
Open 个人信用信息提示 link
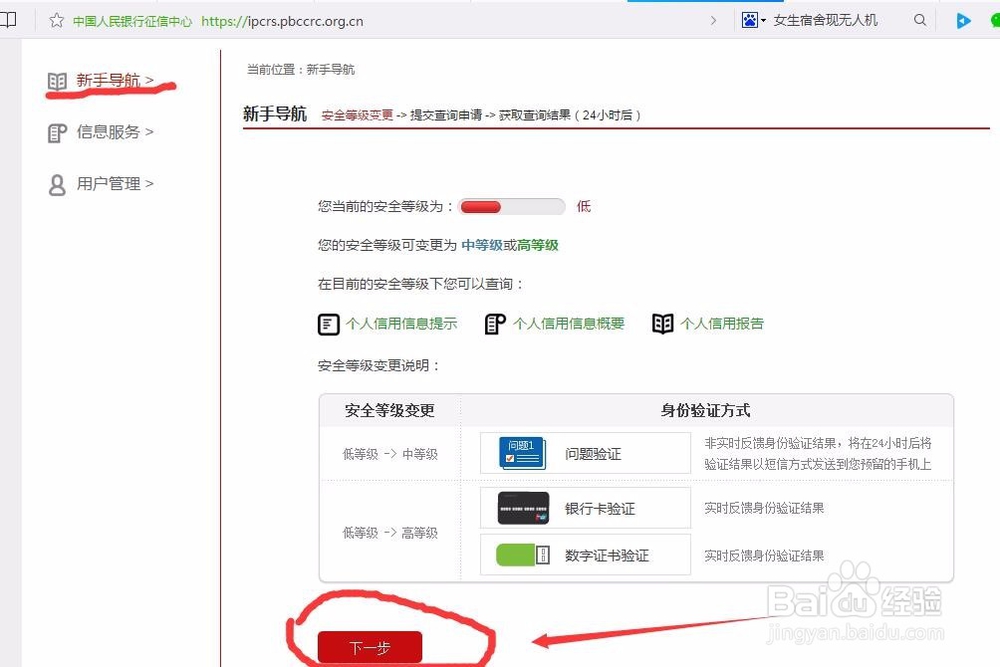pyautogui.click(x=402, y=324)
